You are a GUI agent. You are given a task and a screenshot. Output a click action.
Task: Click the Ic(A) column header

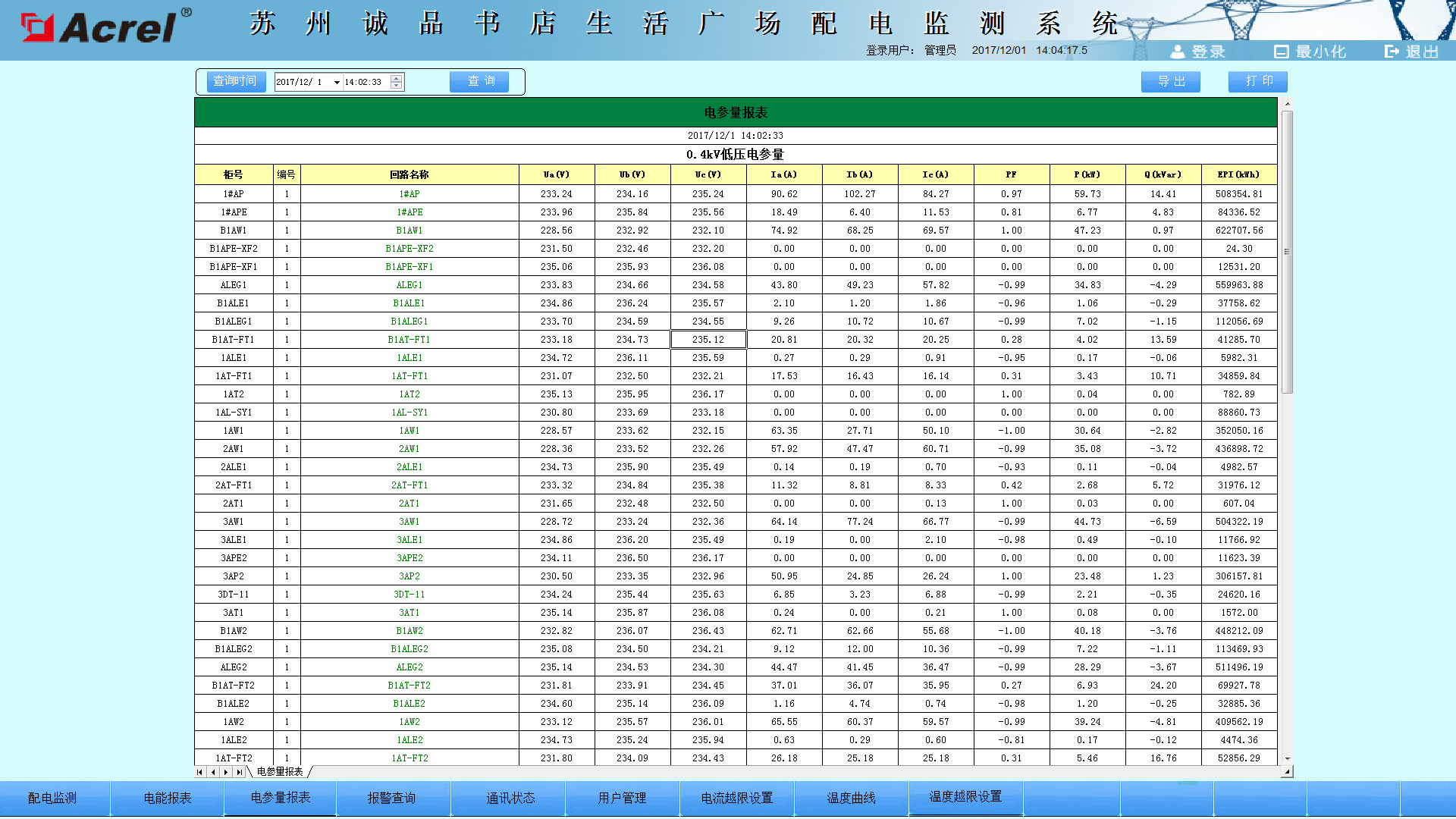(936, 174)
